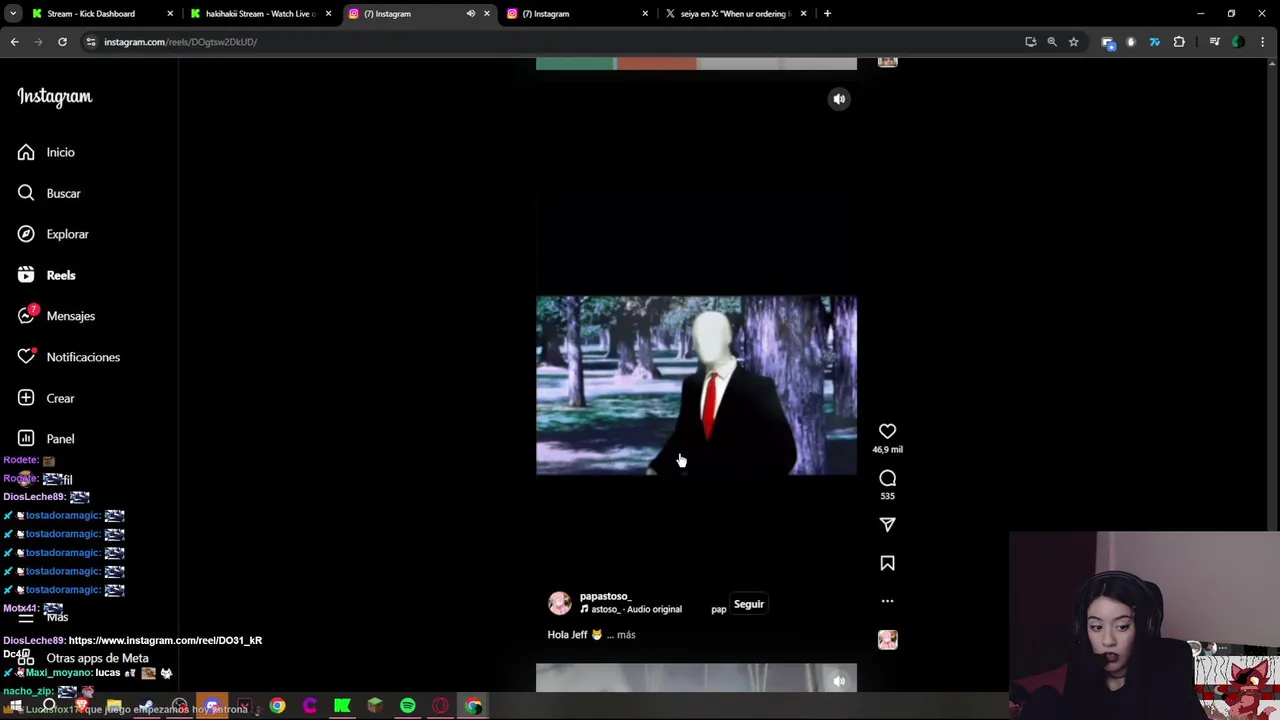The width and height of the screenshot is (1280, 720).
Task: Click the 7TV extension icon
Action: click(x=1155, y=42)
